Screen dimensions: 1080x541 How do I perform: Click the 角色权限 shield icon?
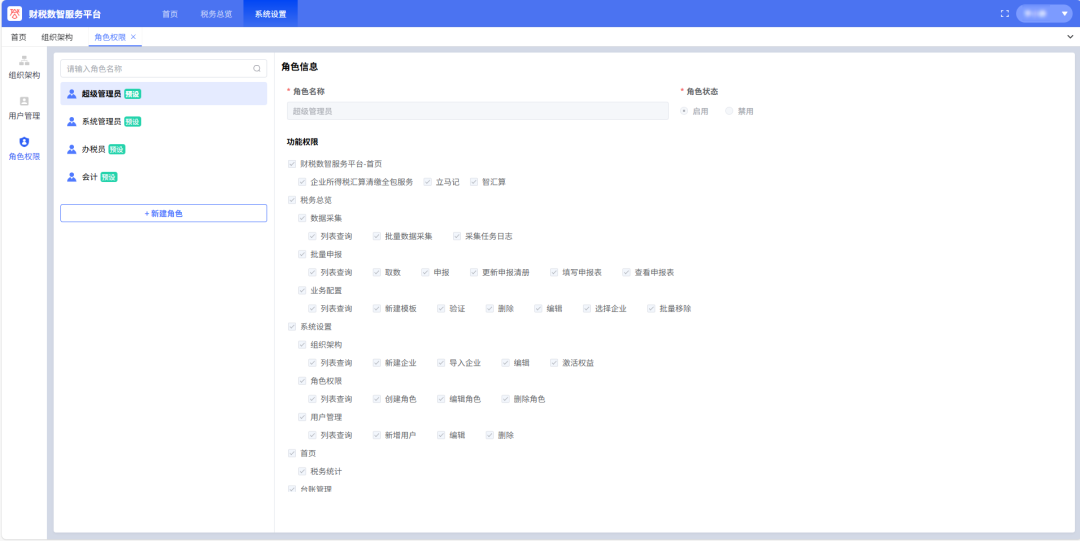click(x=24, y=142)
